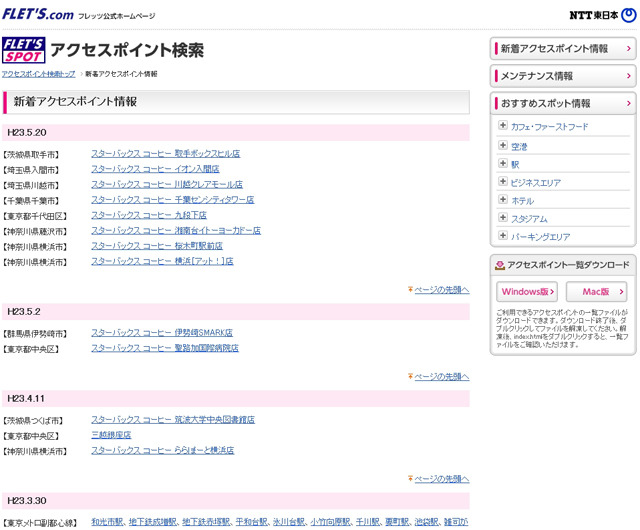The height and width of the screenshot is (530, 640).
Task: Open 小竹向原駅 station link
Action: point(330,522)
